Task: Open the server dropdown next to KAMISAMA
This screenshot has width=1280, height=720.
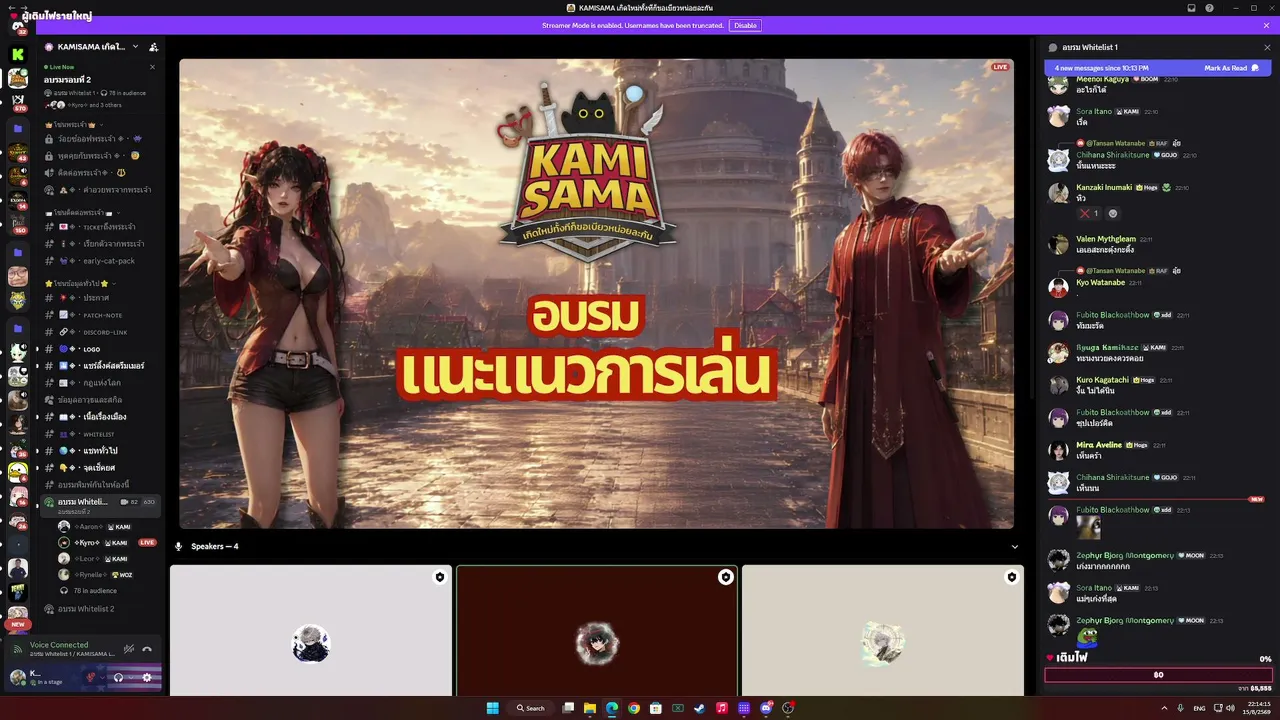Action: (136, 47)
